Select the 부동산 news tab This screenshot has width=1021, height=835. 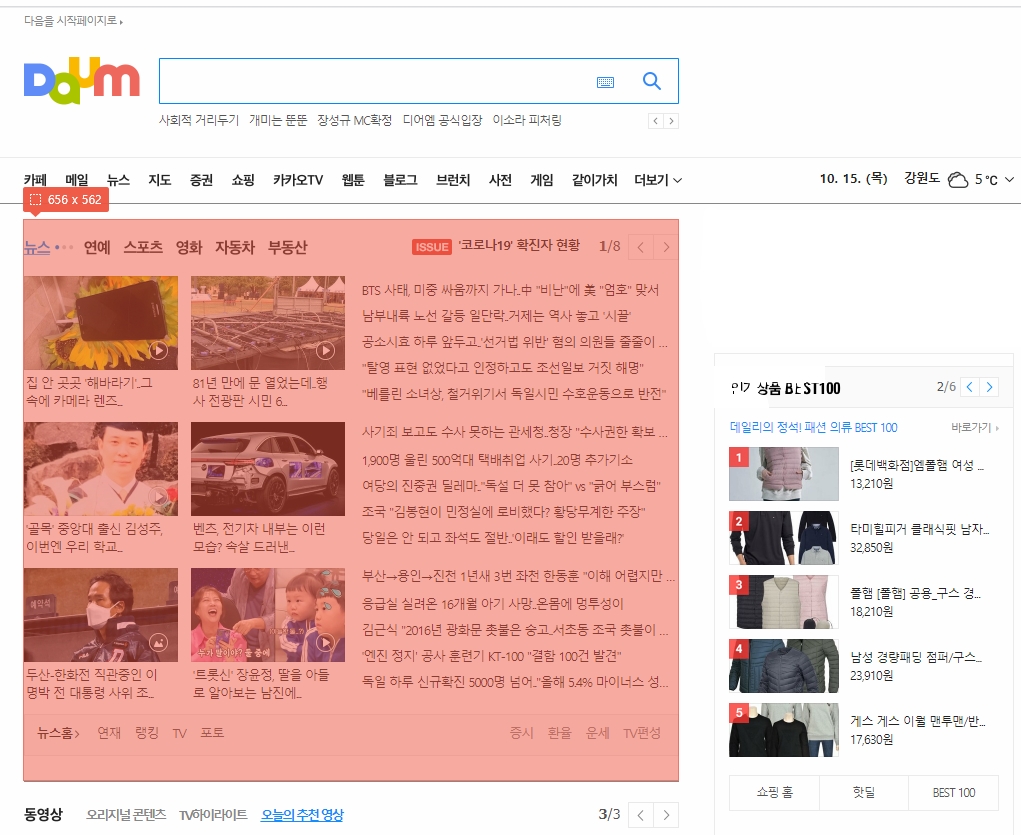(288, 248)
